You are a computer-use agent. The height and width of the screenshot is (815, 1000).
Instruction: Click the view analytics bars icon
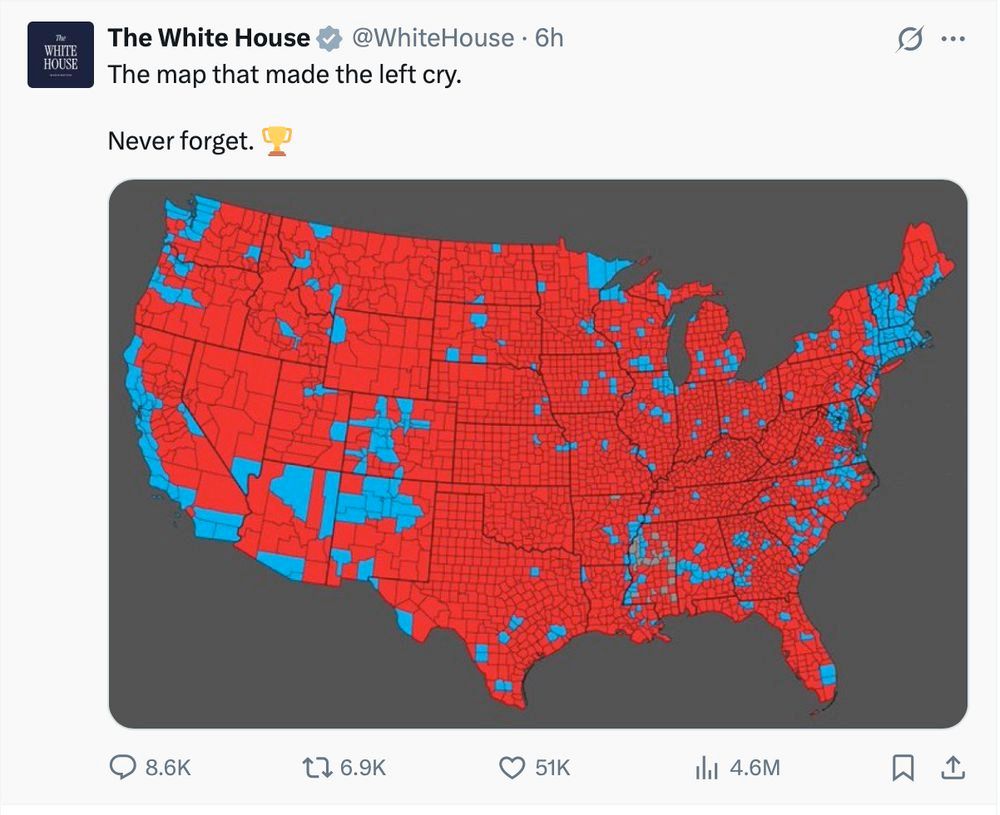click(x=707, y=768)
